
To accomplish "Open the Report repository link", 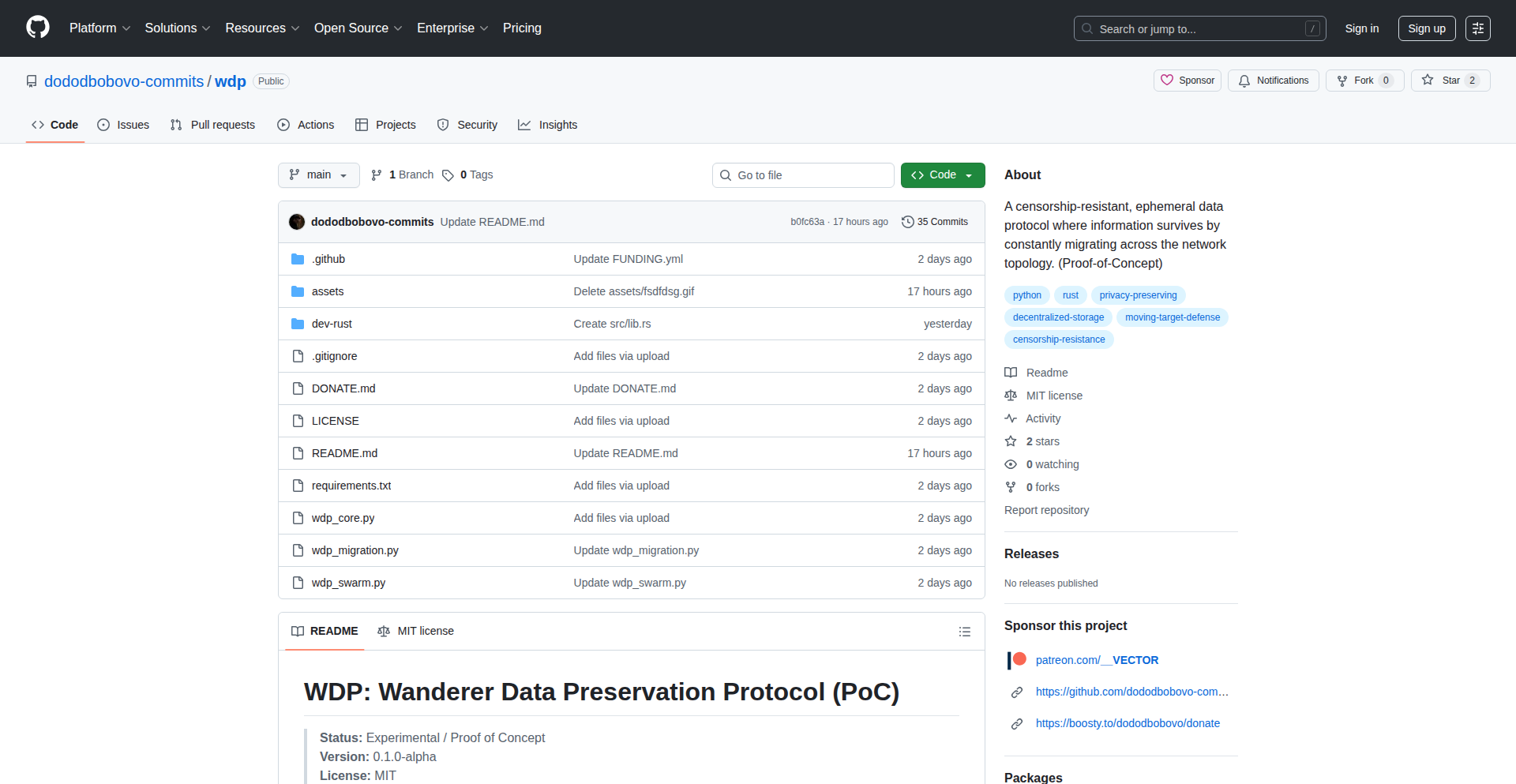I will [x=1046, y=510].
